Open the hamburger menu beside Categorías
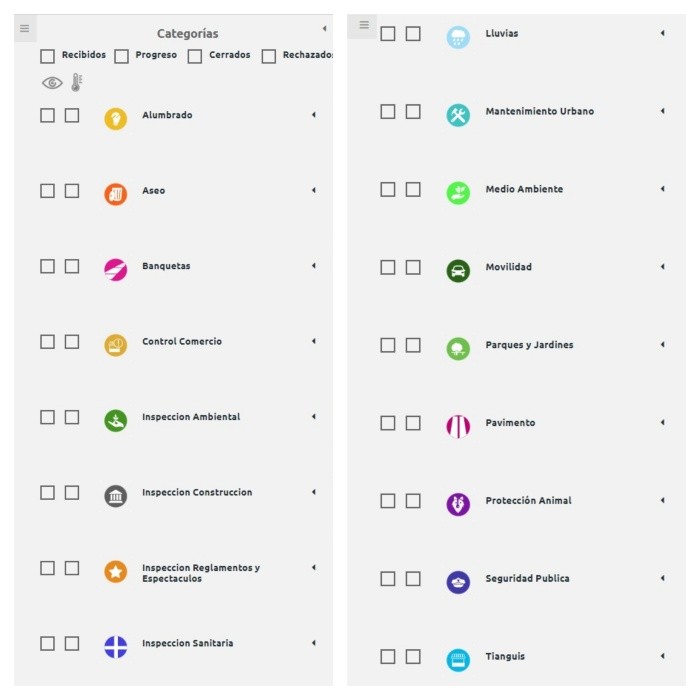Image resolution: width=700 pixels, height=700 pixels. pos(25,29)
